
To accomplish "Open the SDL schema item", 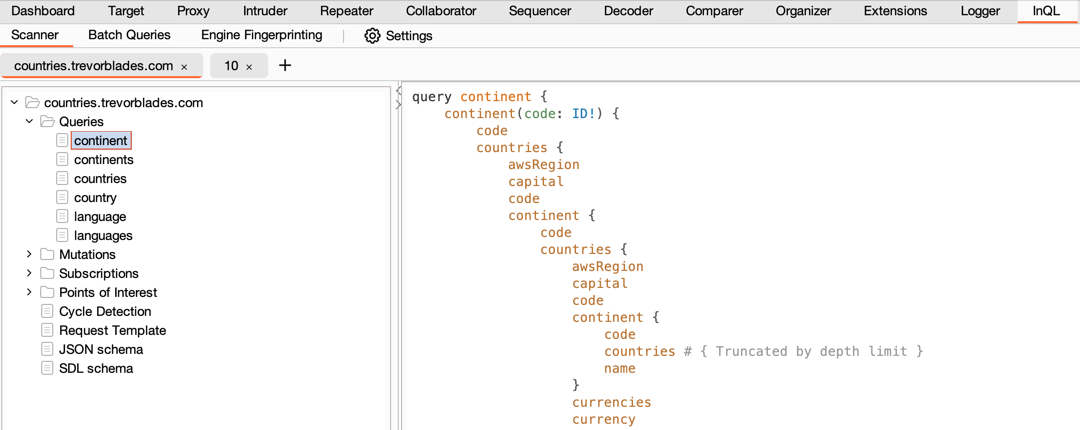I will click(96, 369).
